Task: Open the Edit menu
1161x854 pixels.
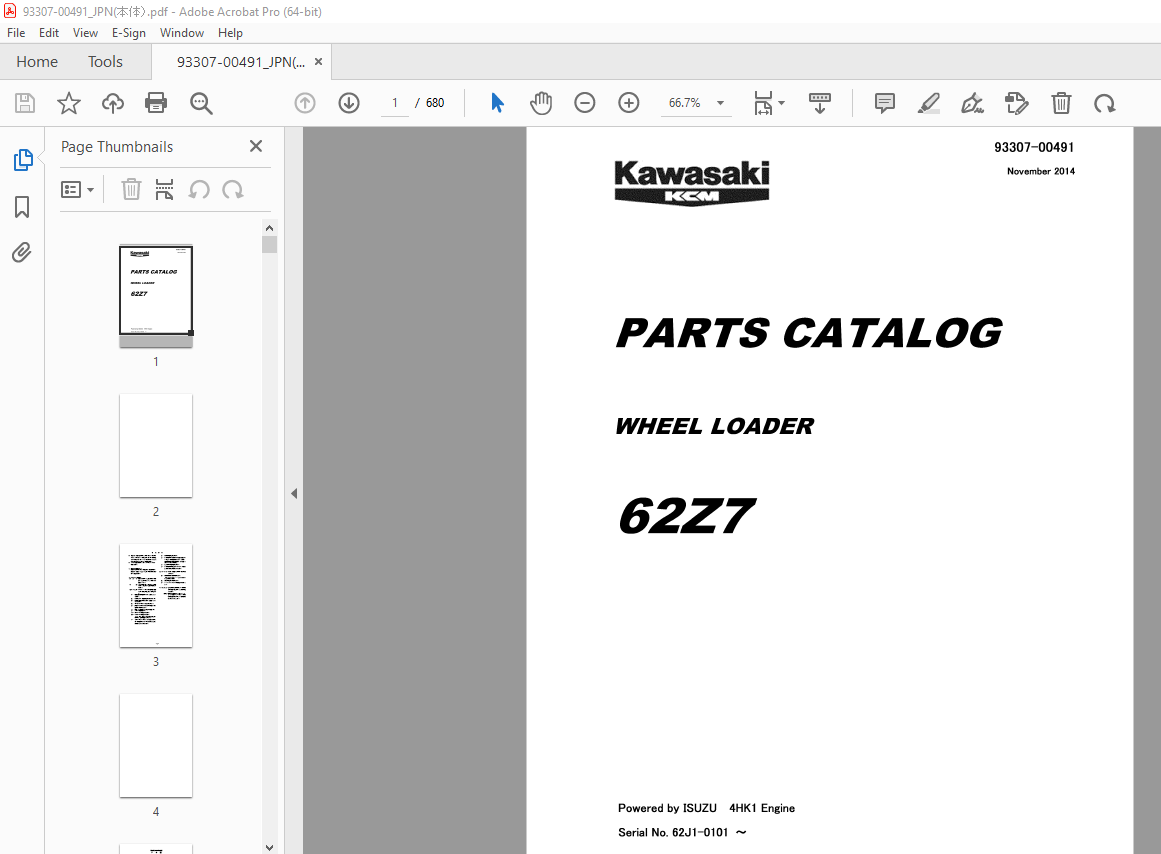Action: [x=49, y=33]
